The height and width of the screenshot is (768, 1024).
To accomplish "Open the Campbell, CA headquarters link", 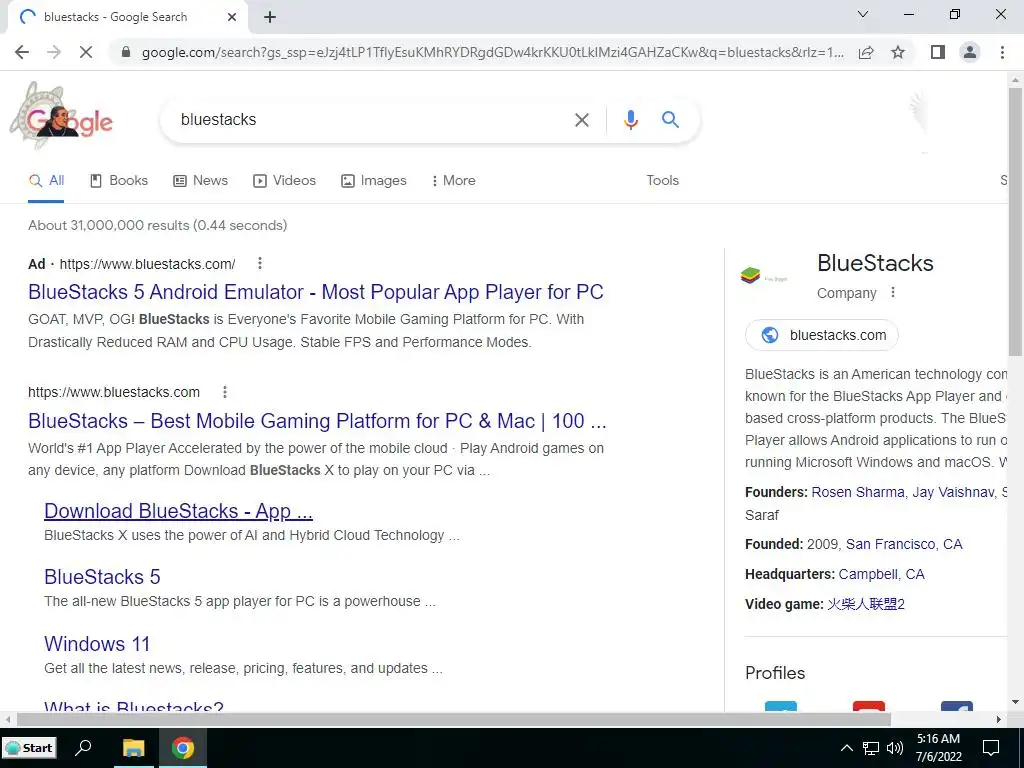I will 881,575.
